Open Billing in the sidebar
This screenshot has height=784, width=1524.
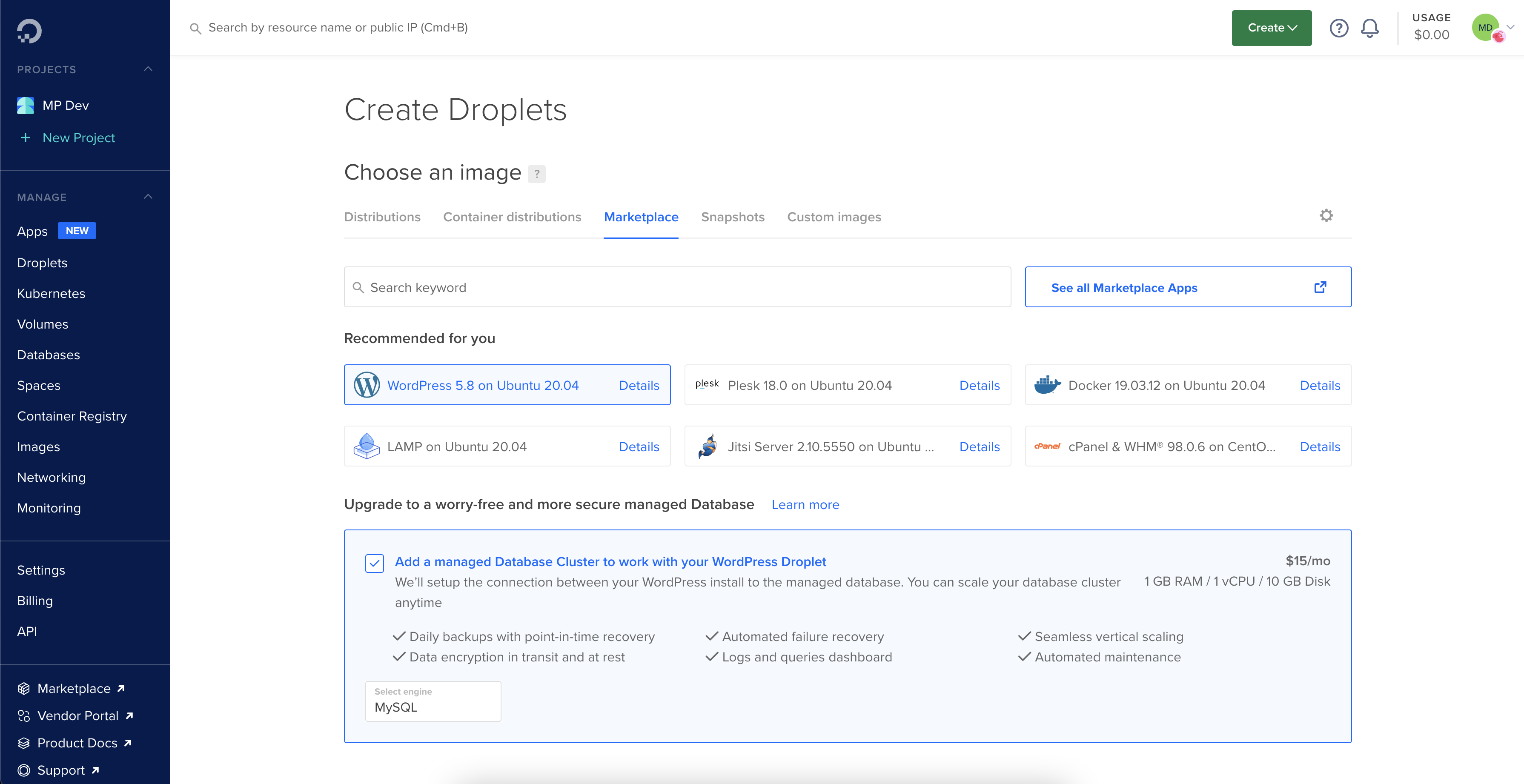coord(35,601)
